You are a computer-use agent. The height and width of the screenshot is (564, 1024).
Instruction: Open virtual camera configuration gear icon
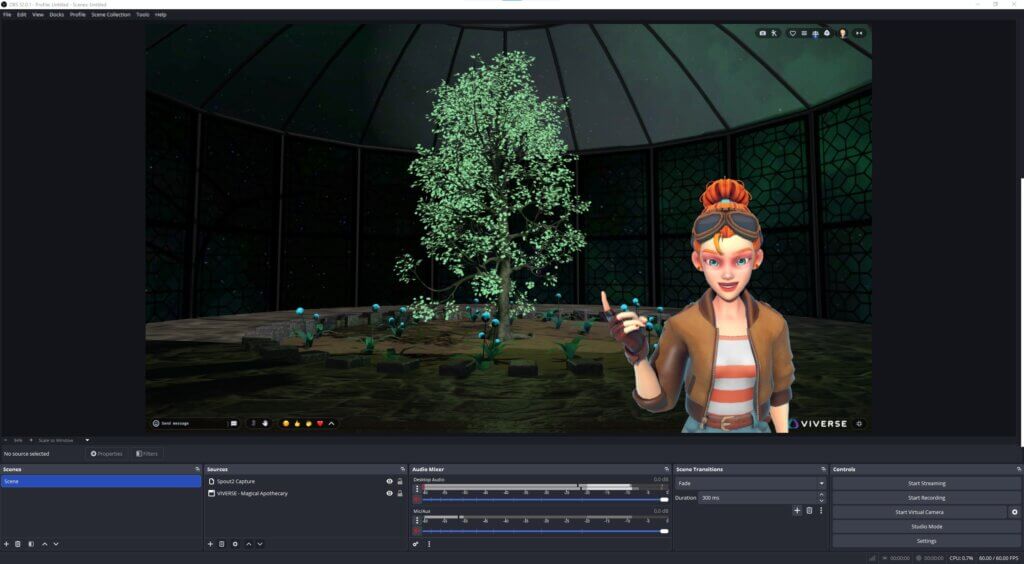pos(1014,512)
